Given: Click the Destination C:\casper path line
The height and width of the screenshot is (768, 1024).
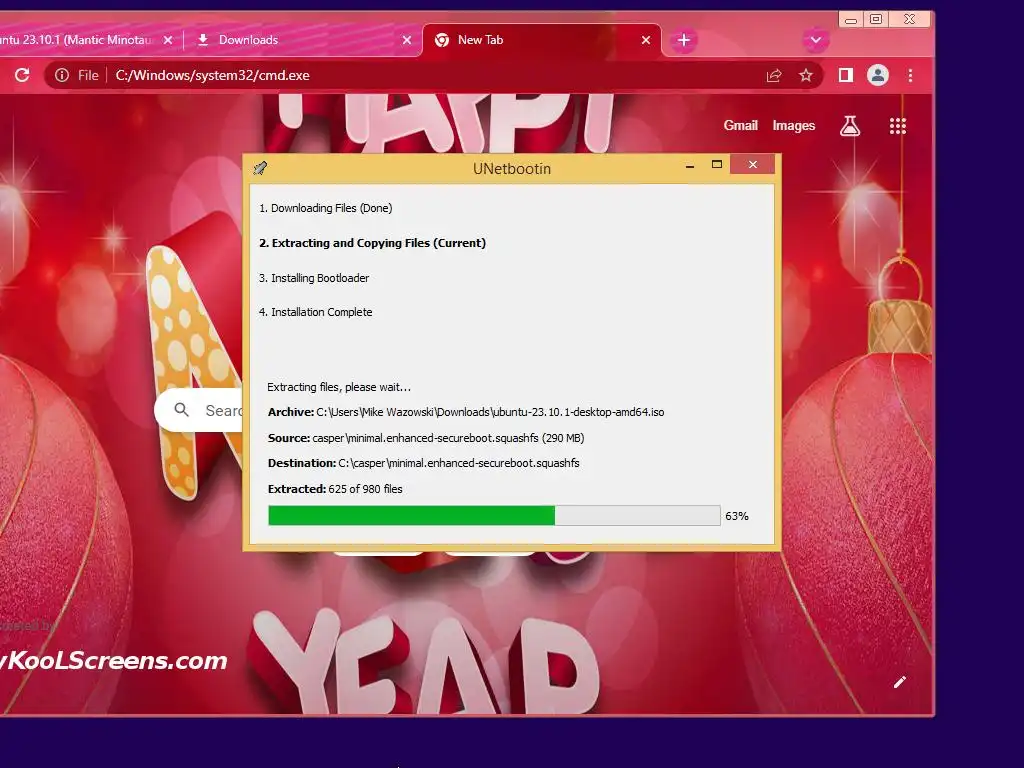Looking at the screenshot, I should [x=423, y=463].
